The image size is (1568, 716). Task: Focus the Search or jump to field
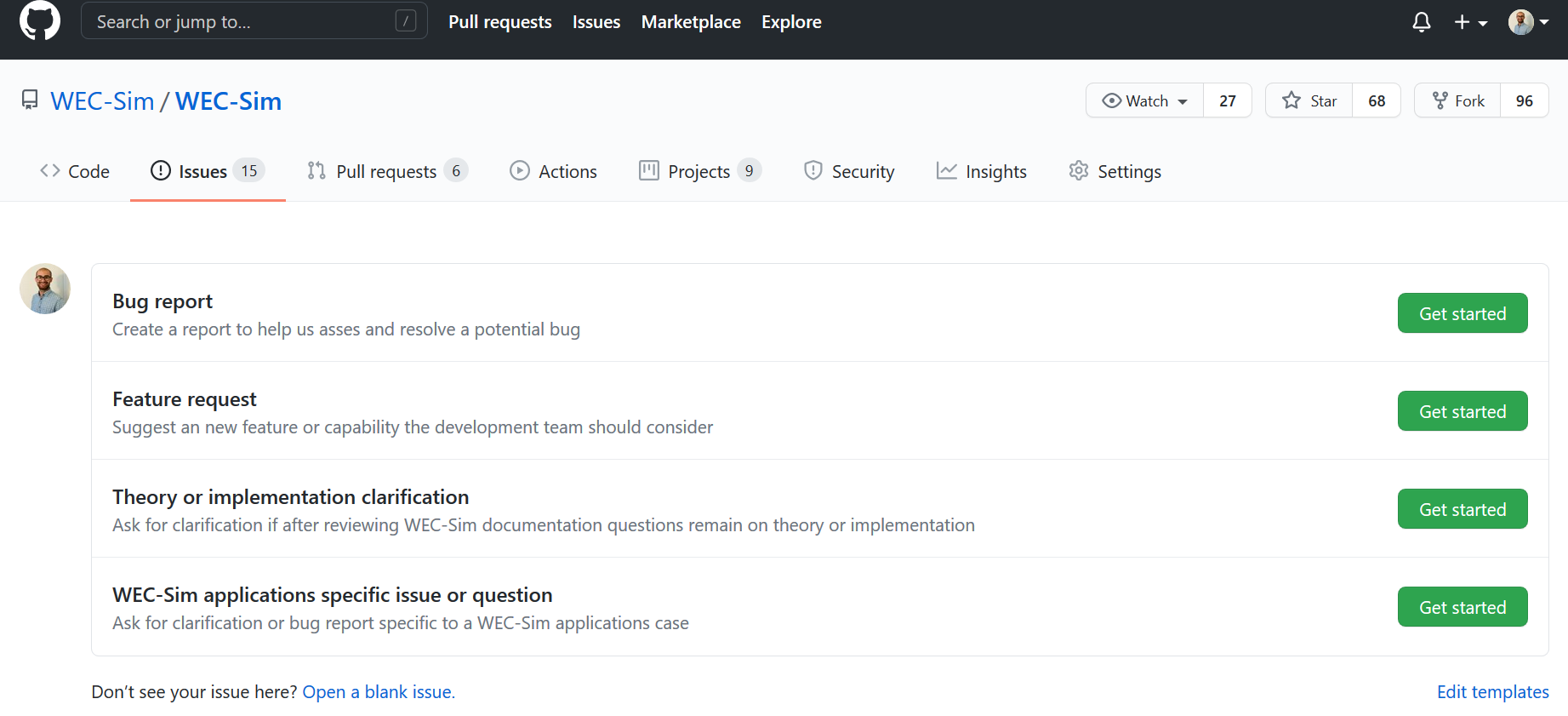tap(242, 22)
